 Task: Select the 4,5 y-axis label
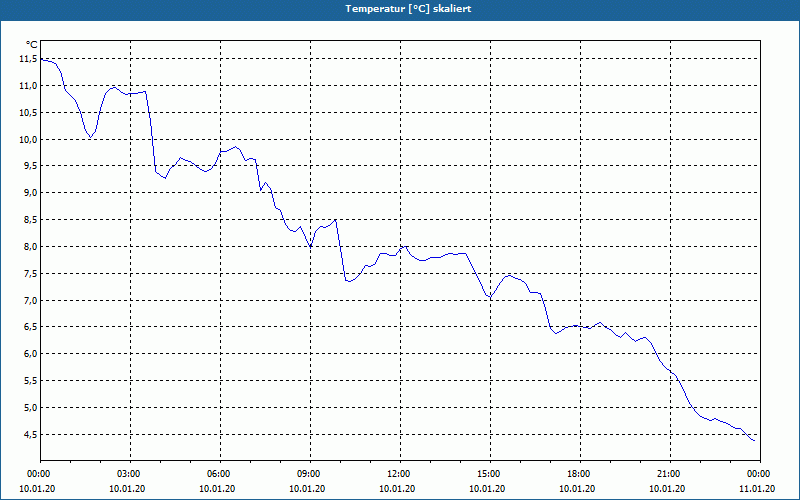(30, 435)
